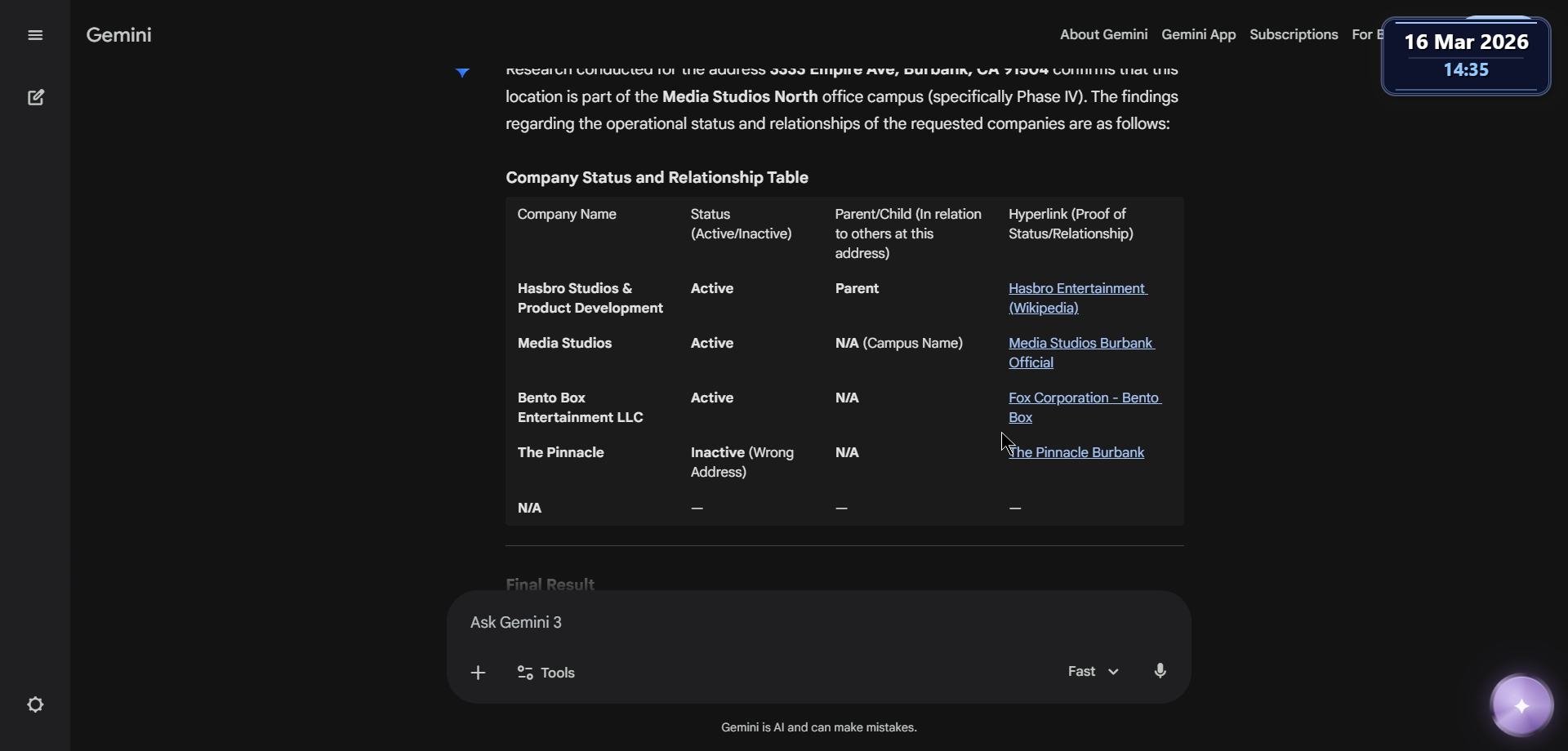The height and width of the screenshot is (751, 1568).
Task: Go to the Gemini App page
Action: click(x=1198, y=34)
